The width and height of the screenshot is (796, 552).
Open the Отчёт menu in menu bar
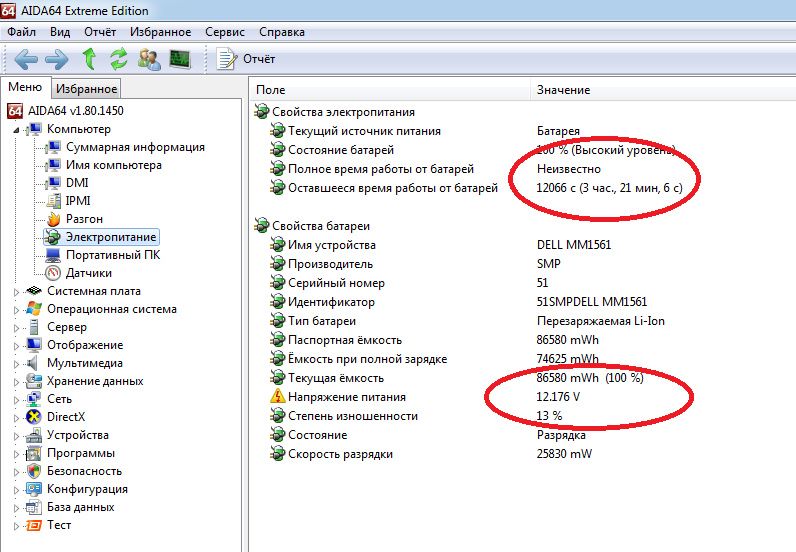pyautogui.click(x=100, y=32)
